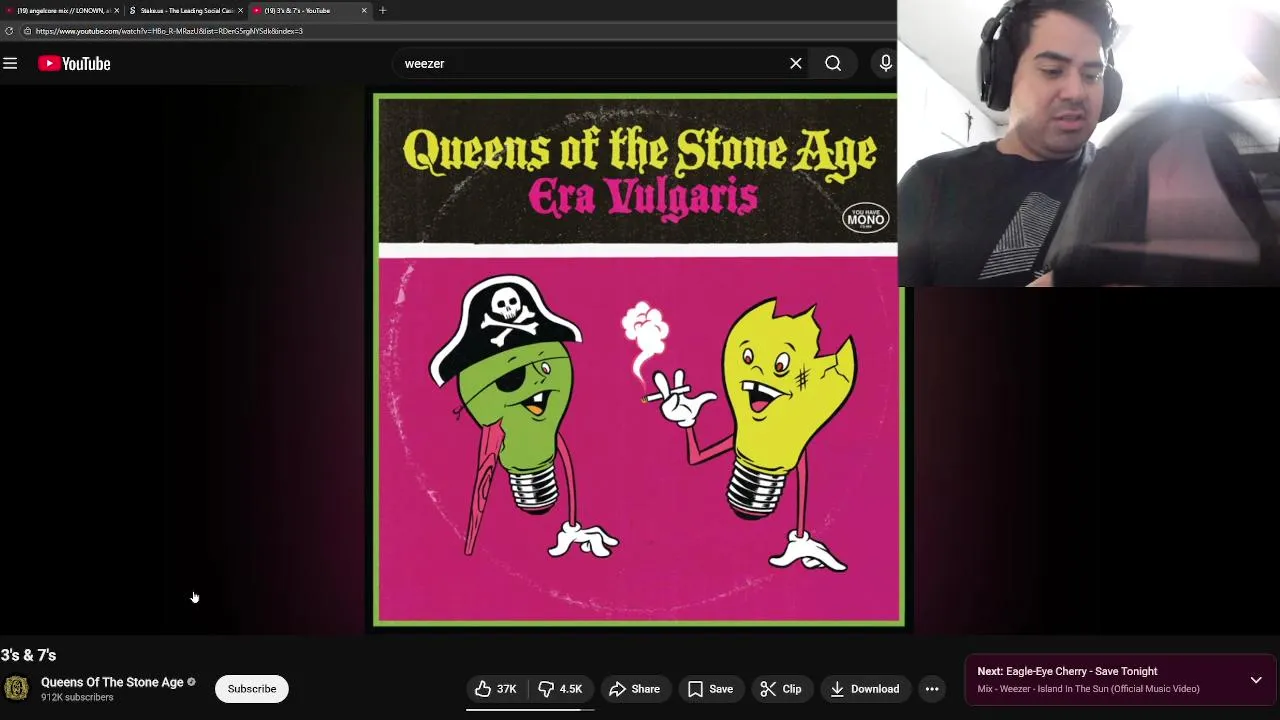Run search with the magnifier button
The image size is (1280, 720).
(x=833, y=63)
